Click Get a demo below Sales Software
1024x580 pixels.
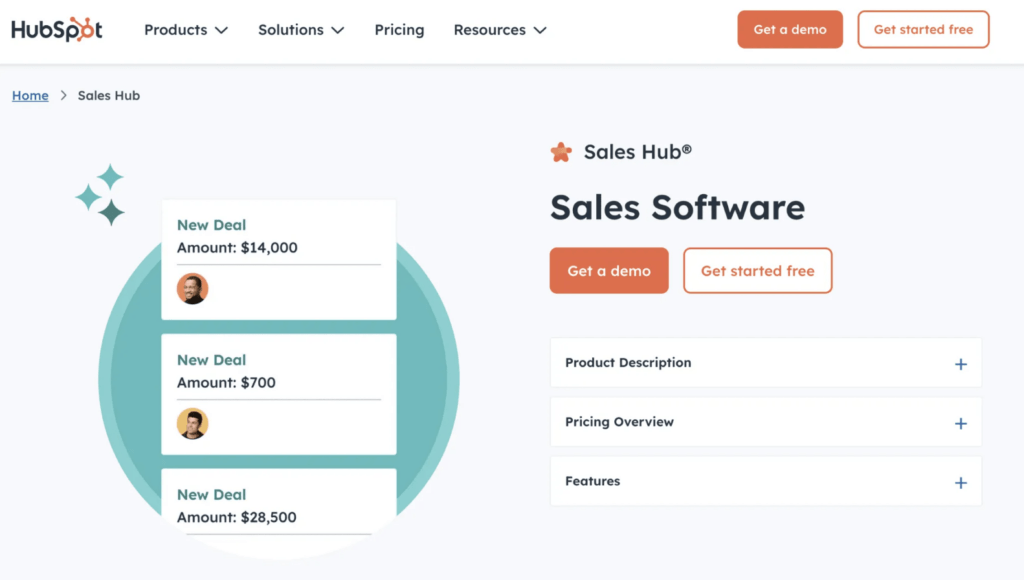click(608, 271)
